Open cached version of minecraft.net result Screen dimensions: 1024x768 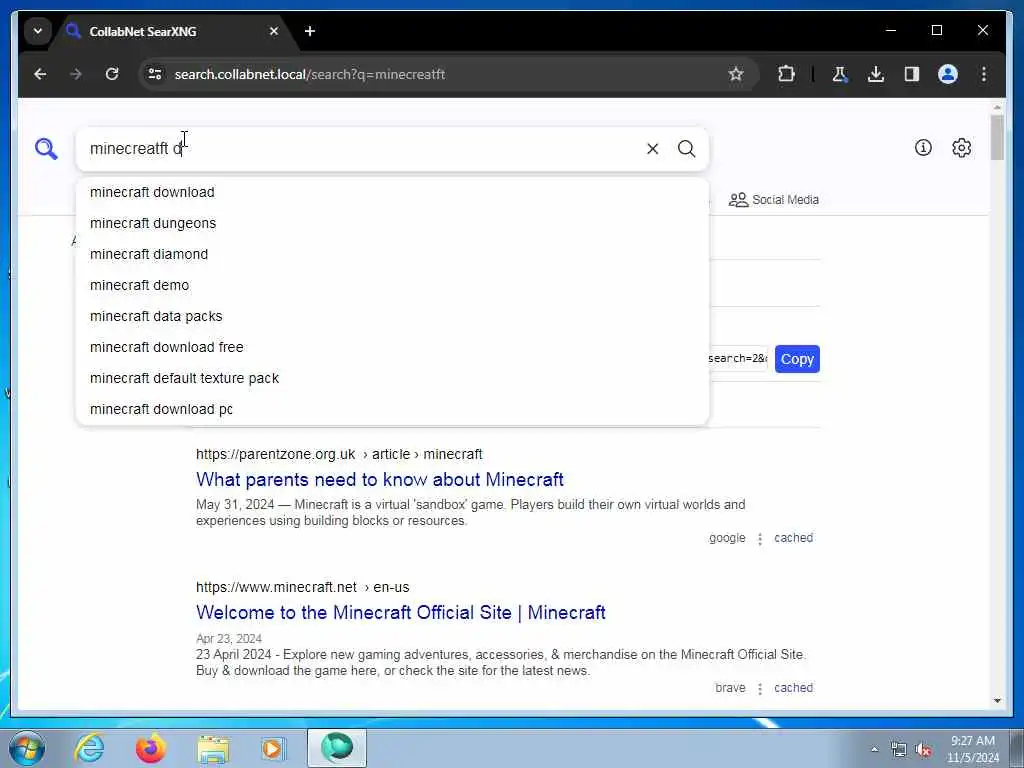click(x=793, y=688)
